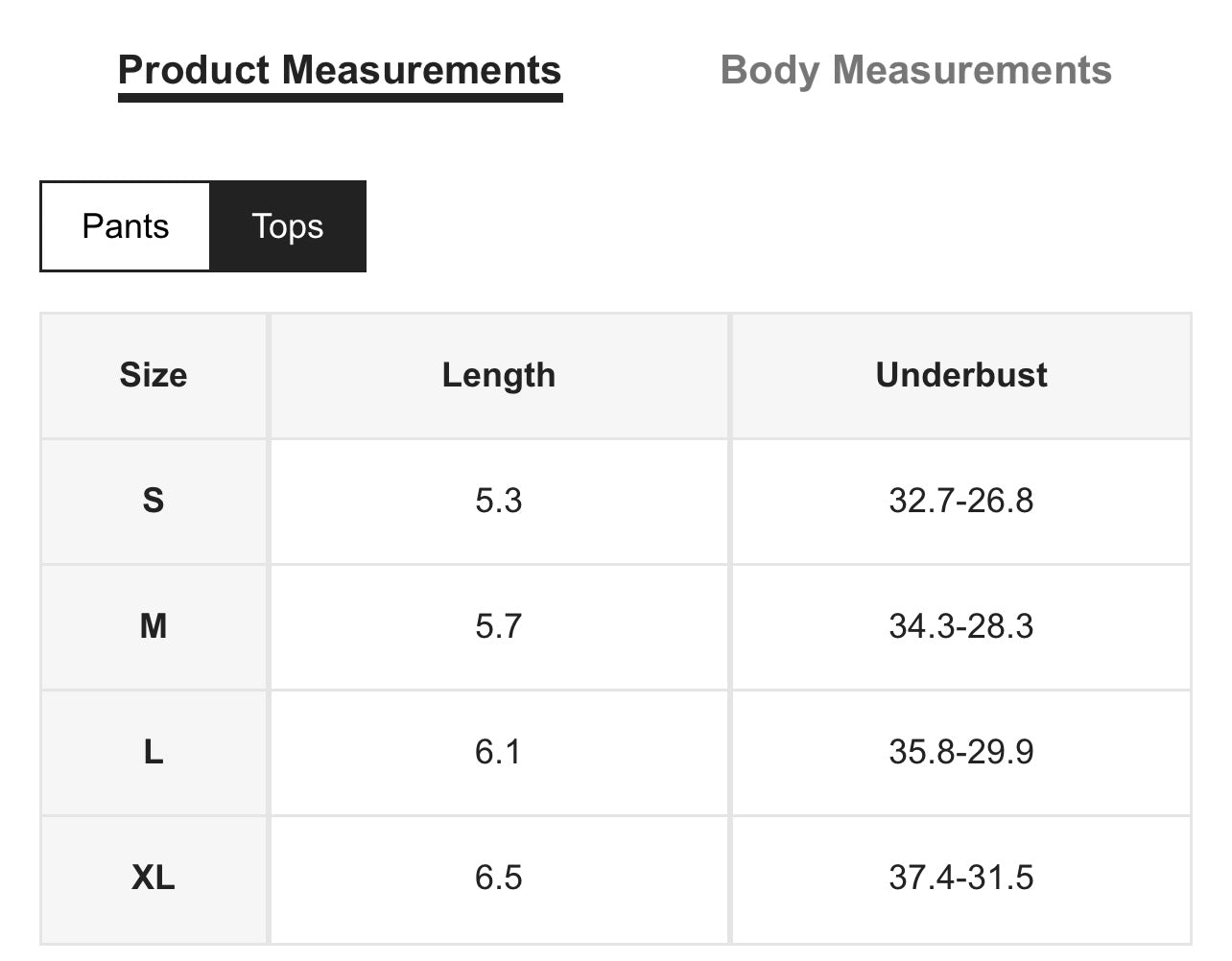Select the size XL row label
Screen dimensions: 1232x961
154,878
